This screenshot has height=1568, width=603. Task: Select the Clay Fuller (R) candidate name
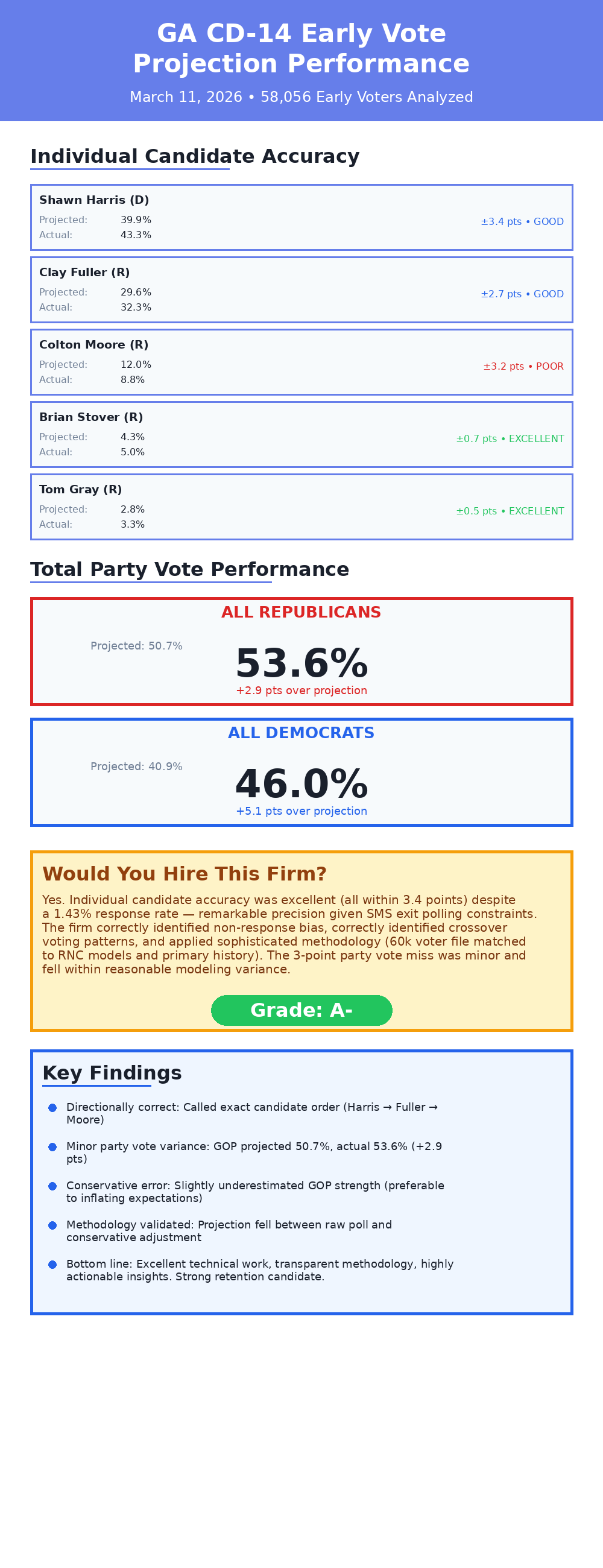(84, 273)
